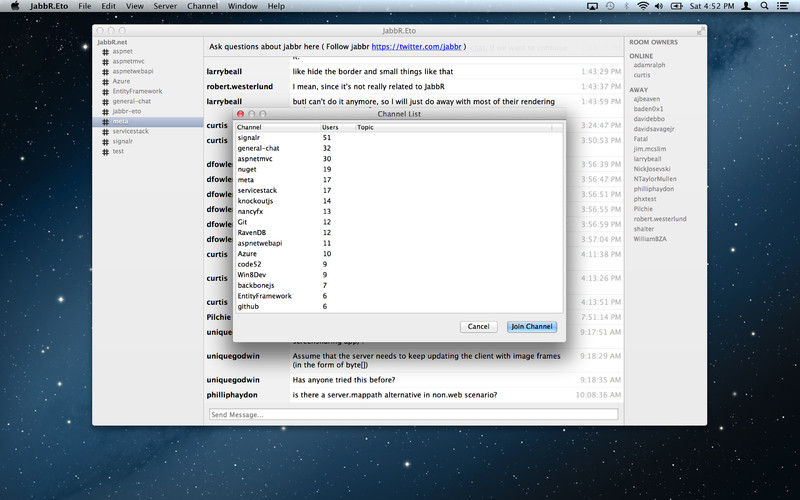Select EntityFramework row in Channel List
The width and height of the screenshot is (800, 500).
399,296
